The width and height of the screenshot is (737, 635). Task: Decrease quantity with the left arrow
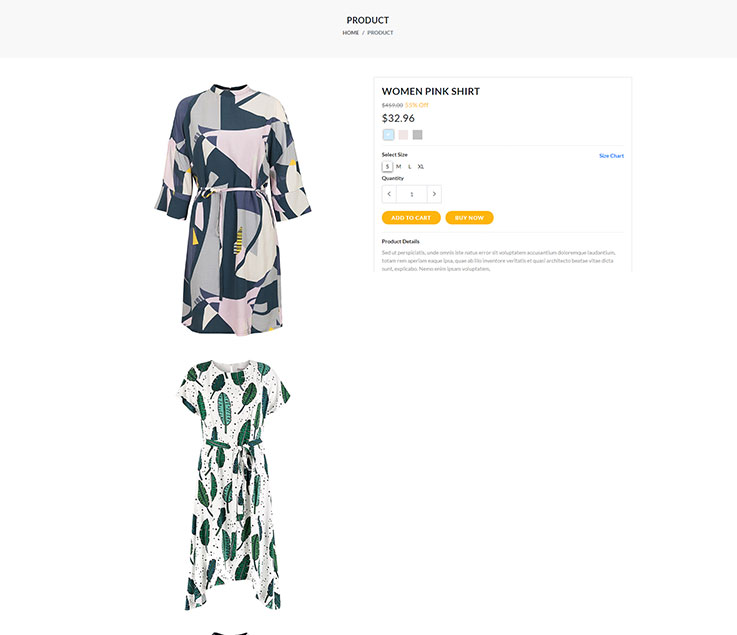(389, 194)
